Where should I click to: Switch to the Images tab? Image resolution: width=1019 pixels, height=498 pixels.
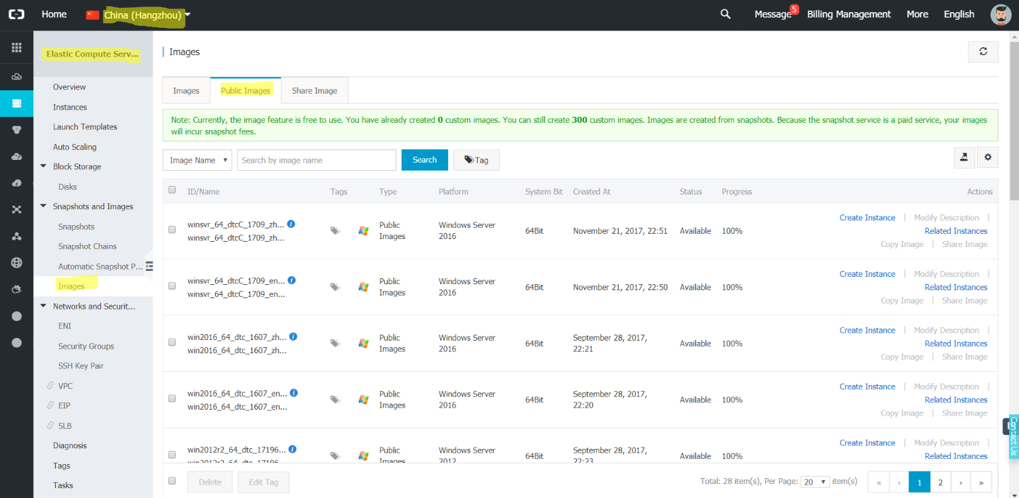point(186,90)
